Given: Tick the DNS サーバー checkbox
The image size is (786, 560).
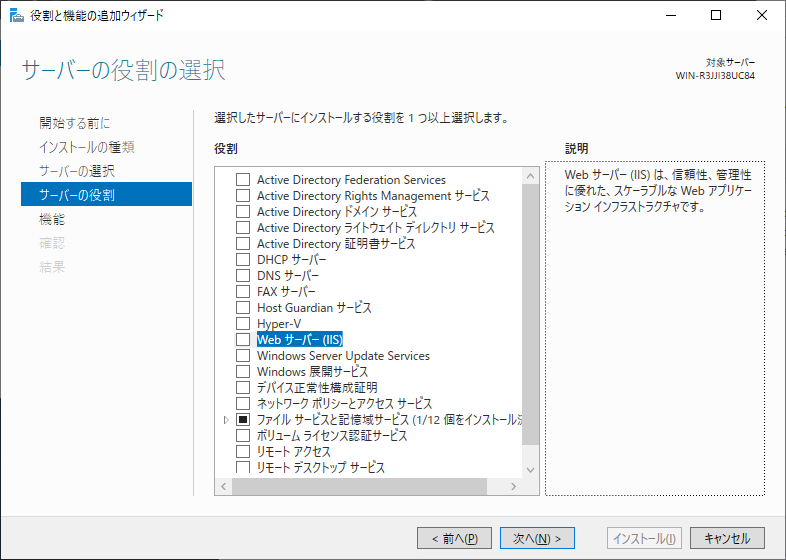Looking at the screenshot, I should tap(242, 276).
